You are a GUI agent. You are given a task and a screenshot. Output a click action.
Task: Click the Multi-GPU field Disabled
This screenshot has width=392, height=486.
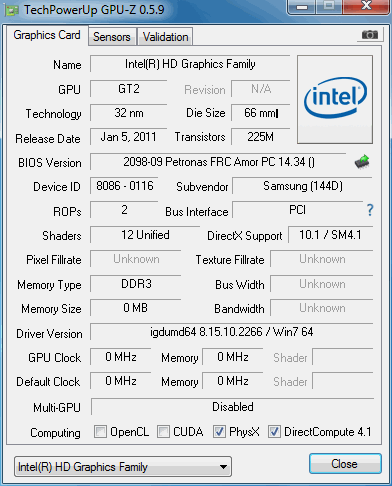pyautogui.click(x=232, y=407)
